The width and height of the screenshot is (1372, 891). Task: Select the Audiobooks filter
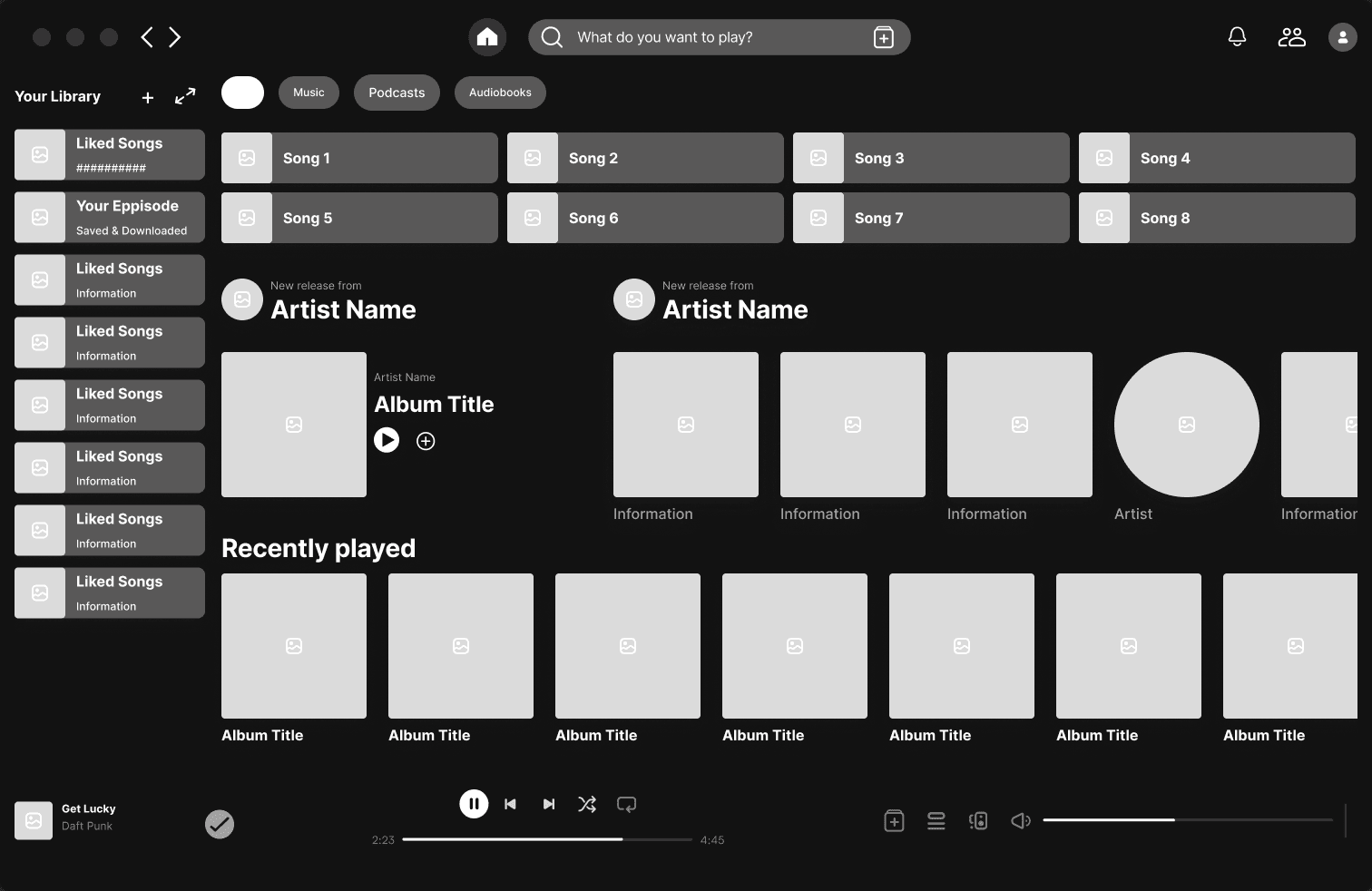500,93
